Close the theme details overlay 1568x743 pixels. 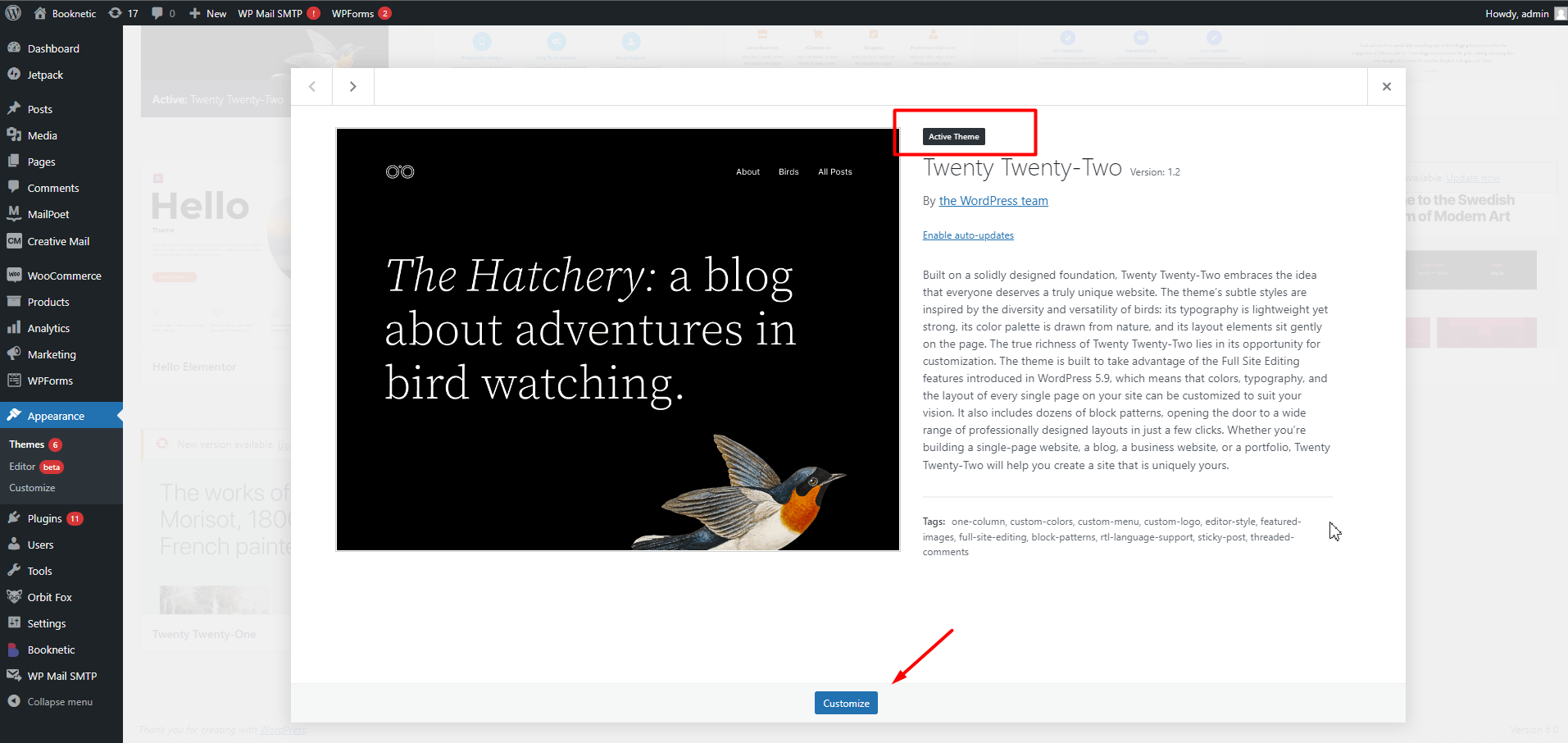pyautogui.click(x=1387, y=86)
